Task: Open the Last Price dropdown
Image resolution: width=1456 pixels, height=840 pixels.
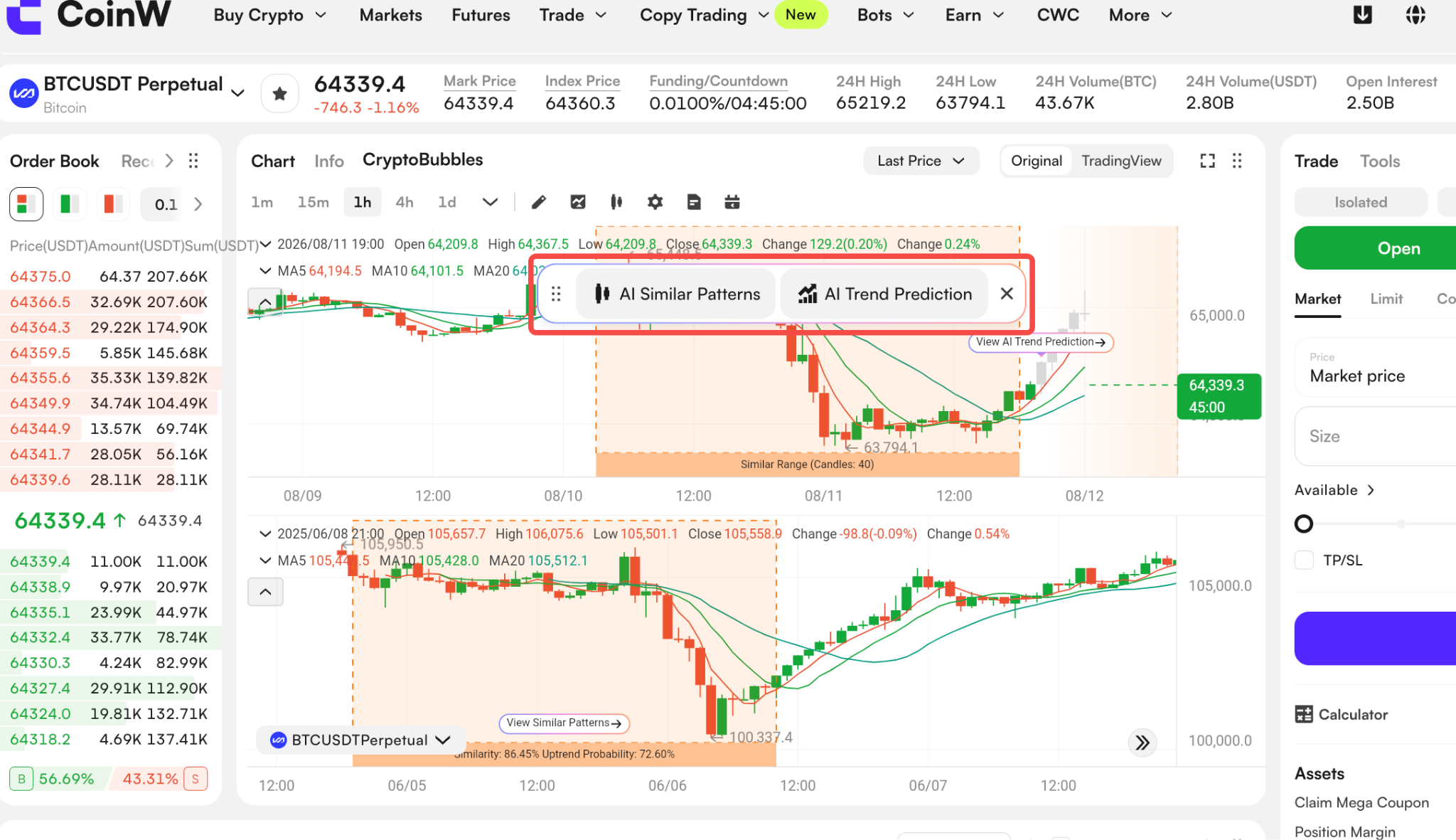Action: [x=921, y=161]
